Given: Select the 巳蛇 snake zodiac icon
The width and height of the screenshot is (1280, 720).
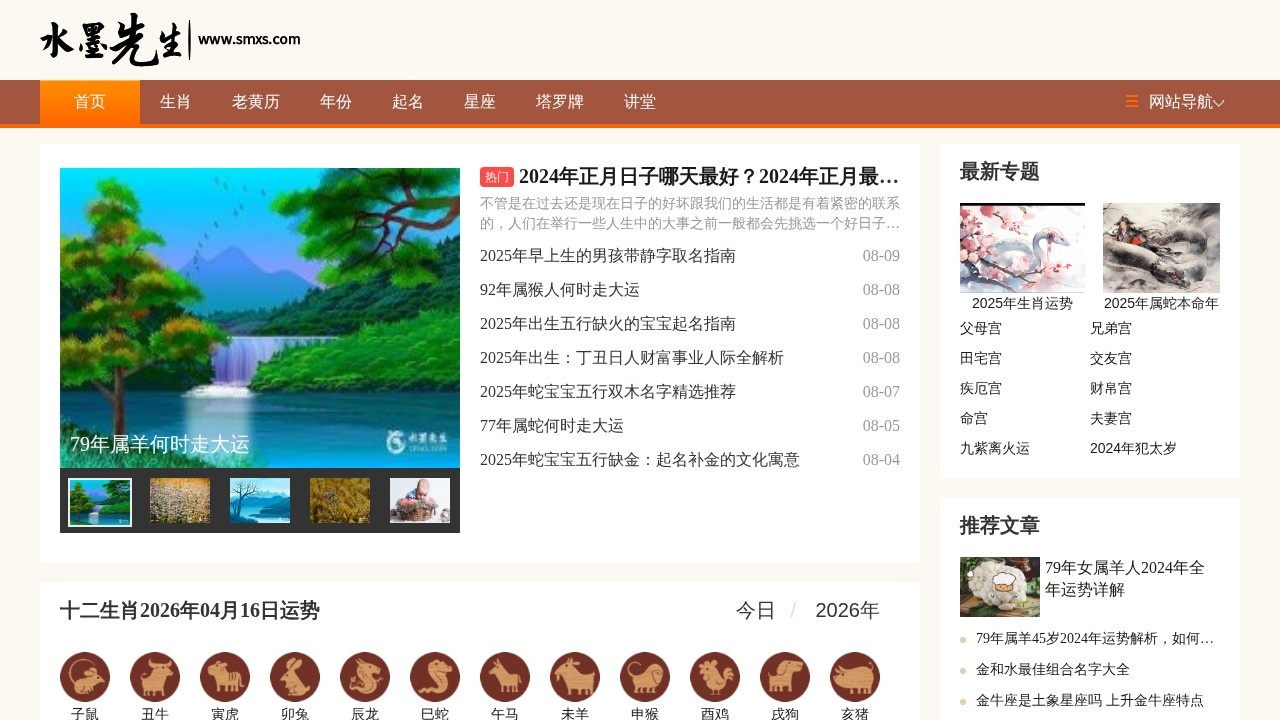Looking at the screenshot, I should coord(435,676).
